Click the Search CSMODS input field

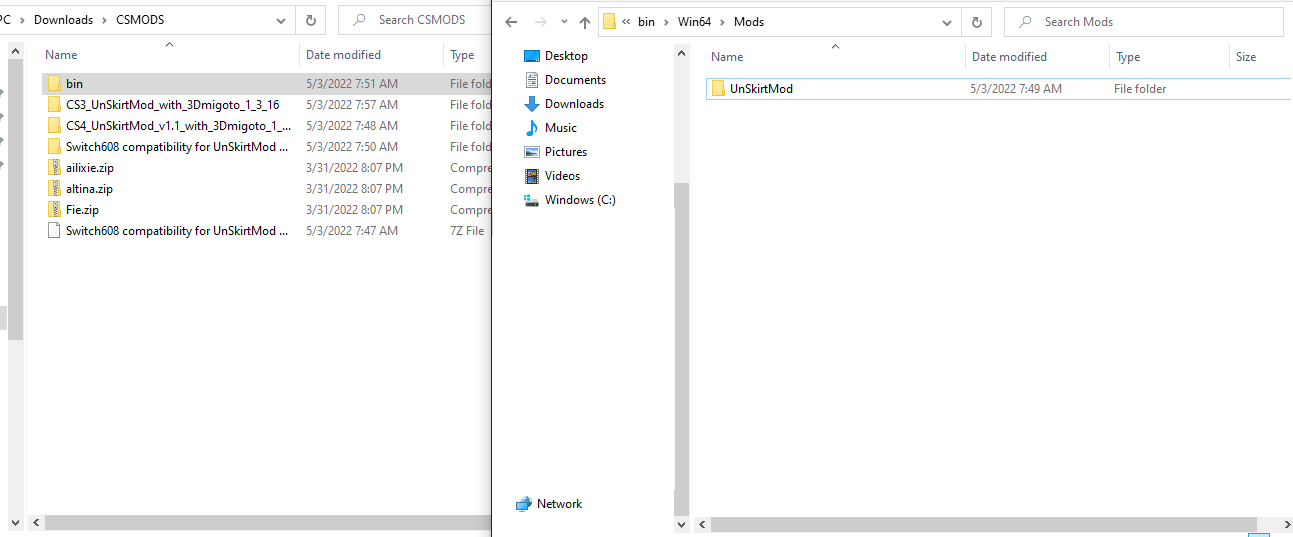pos(414,20)
